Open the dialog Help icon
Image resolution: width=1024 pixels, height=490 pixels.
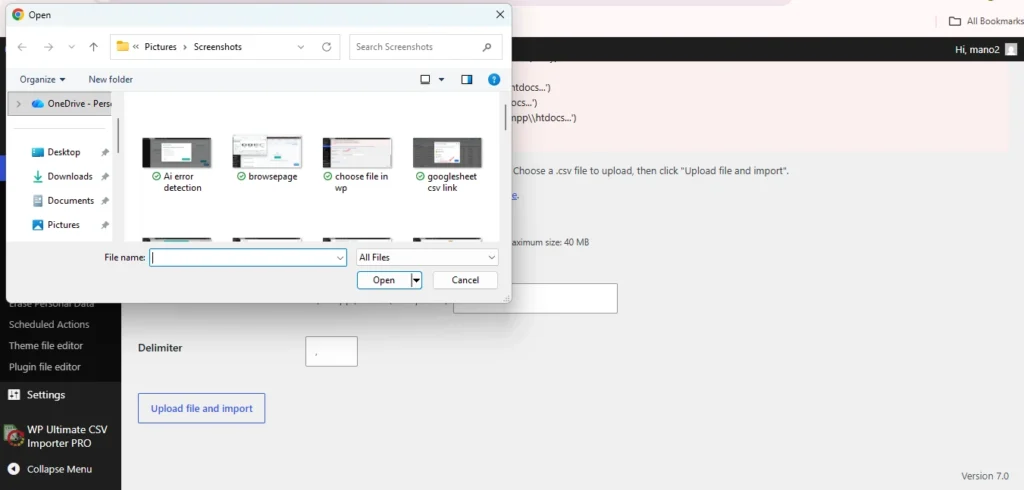[494, 80]
